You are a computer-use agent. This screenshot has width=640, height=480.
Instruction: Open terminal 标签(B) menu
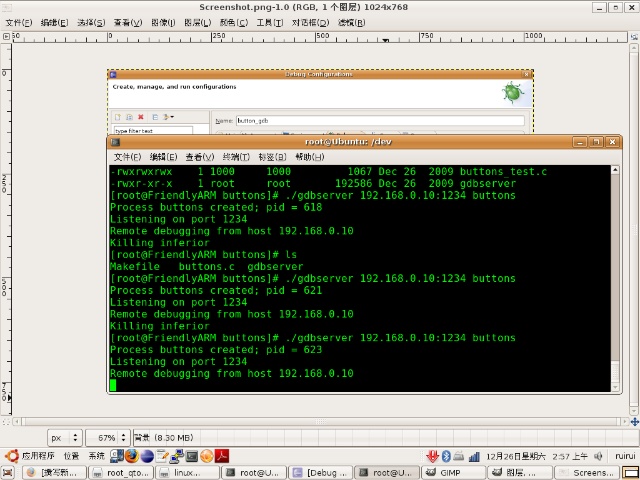(x=272, y=157)
